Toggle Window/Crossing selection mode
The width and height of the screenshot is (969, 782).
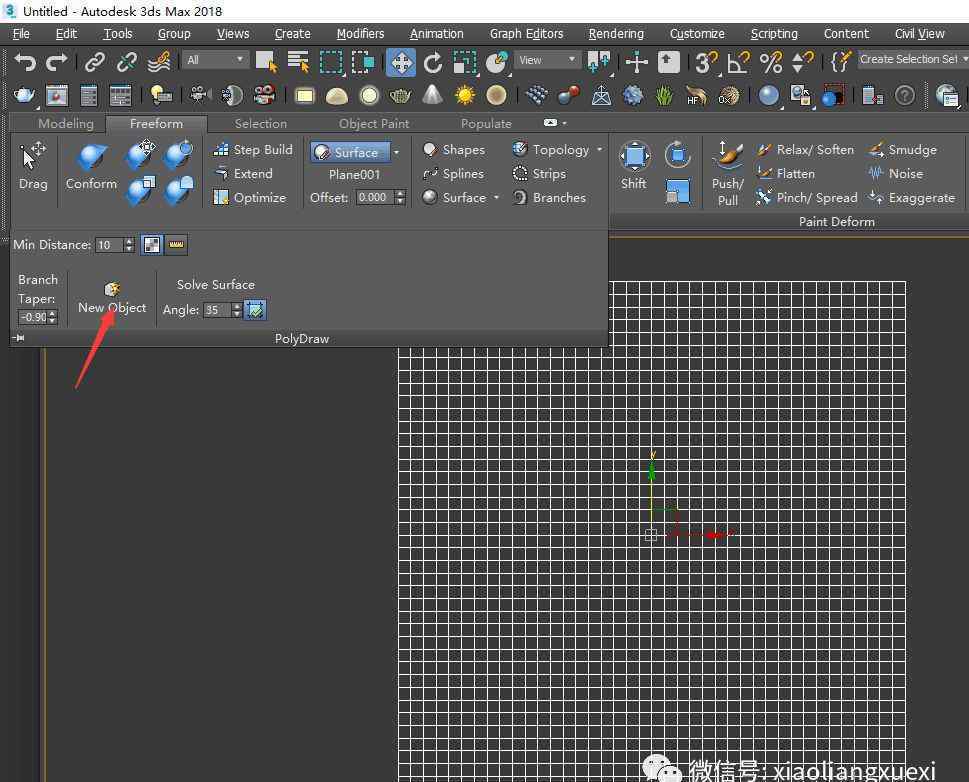pyautogui.click(x=363, y=62)
